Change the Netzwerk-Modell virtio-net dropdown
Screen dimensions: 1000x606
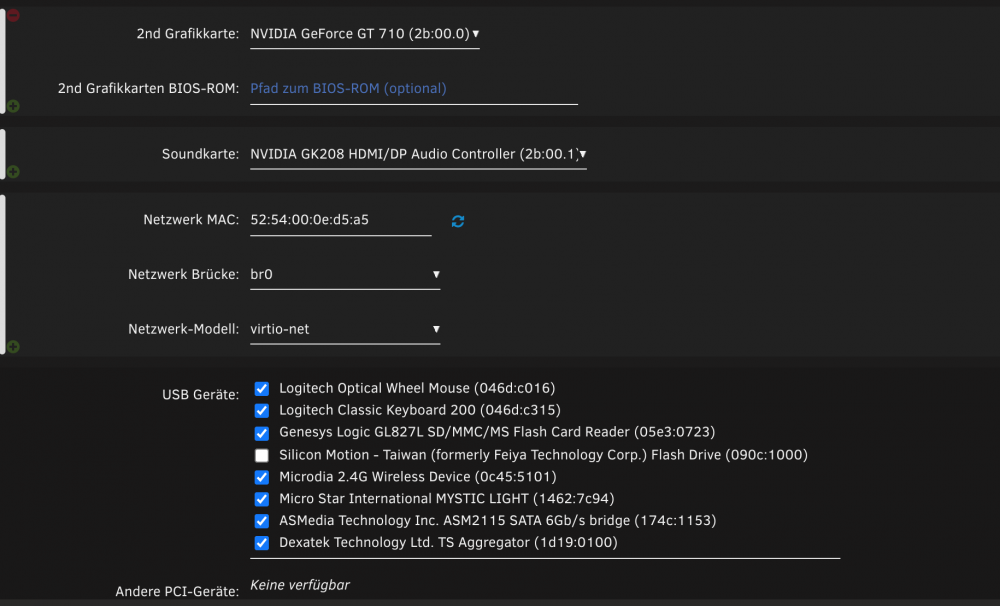point(345,329)
